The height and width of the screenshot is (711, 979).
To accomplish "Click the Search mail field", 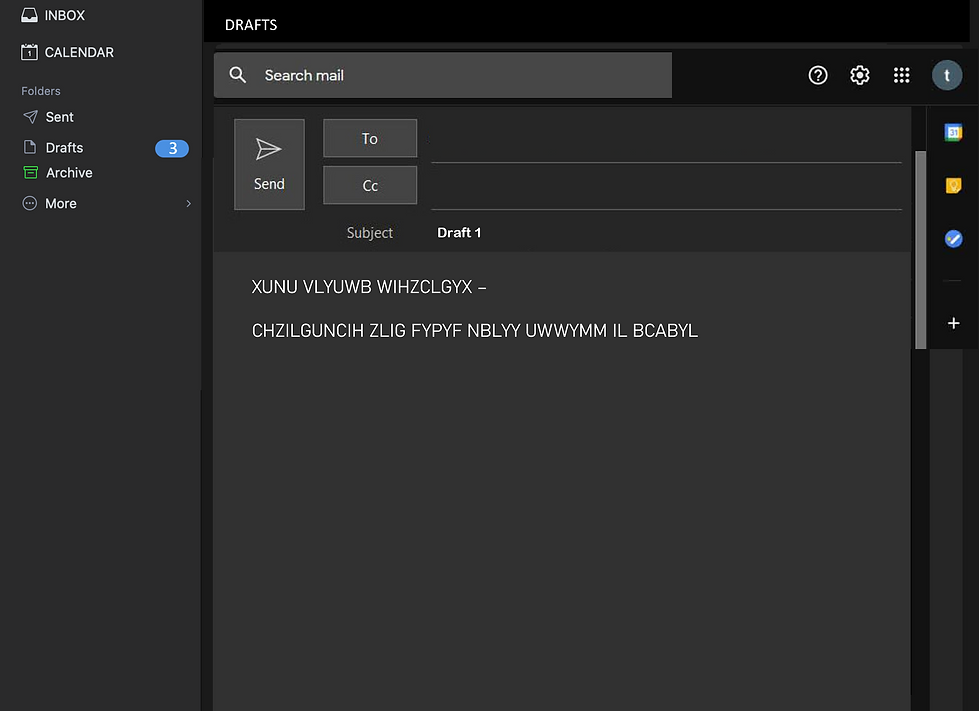I will click(x=443, y=75).
